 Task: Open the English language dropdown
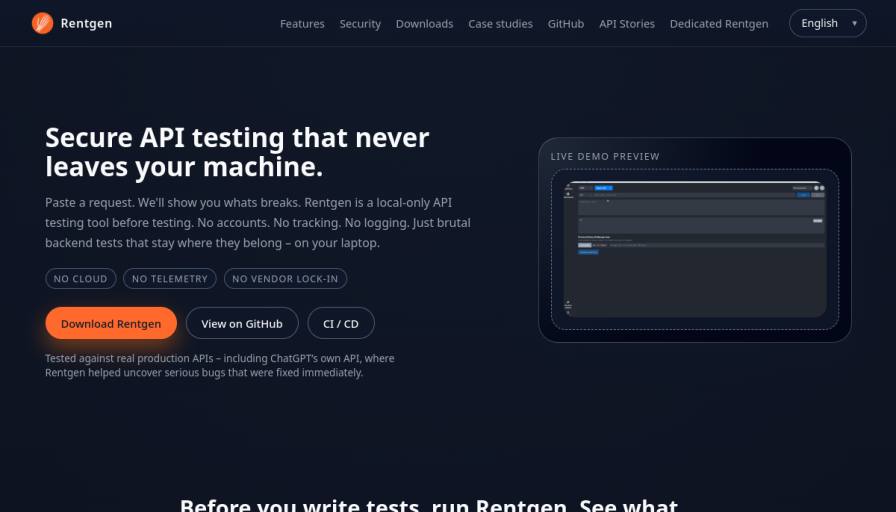[828, 23]
